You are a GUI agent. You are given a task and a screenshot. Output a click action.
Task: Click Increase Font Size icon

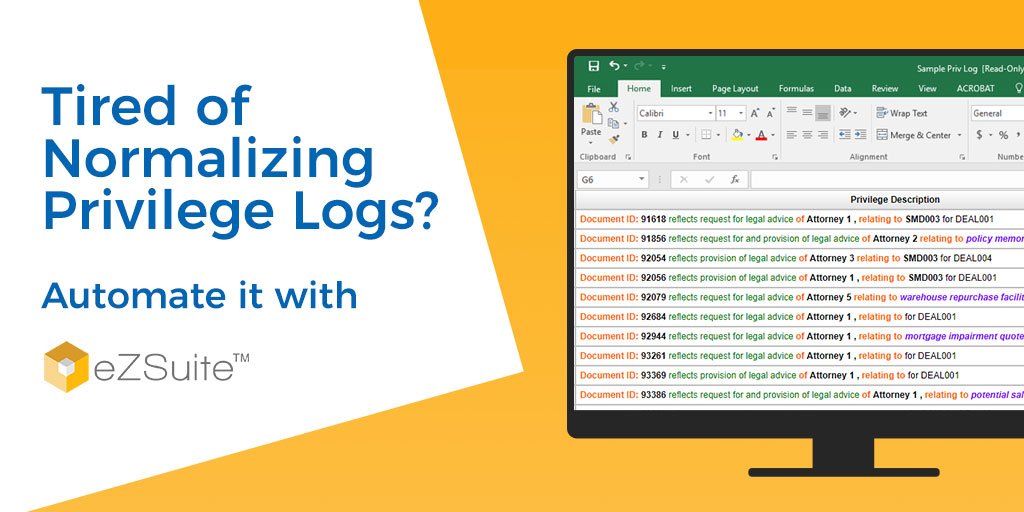click(755, 114)
